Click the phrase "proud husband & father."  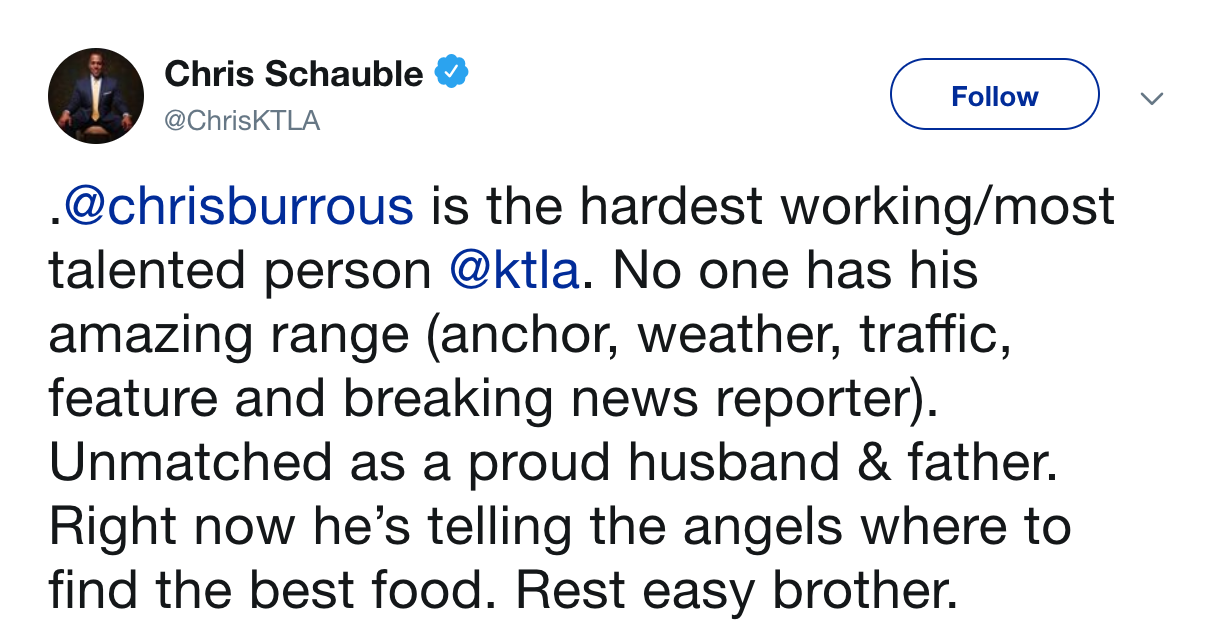pyautogui.click(x=763, y=464)
